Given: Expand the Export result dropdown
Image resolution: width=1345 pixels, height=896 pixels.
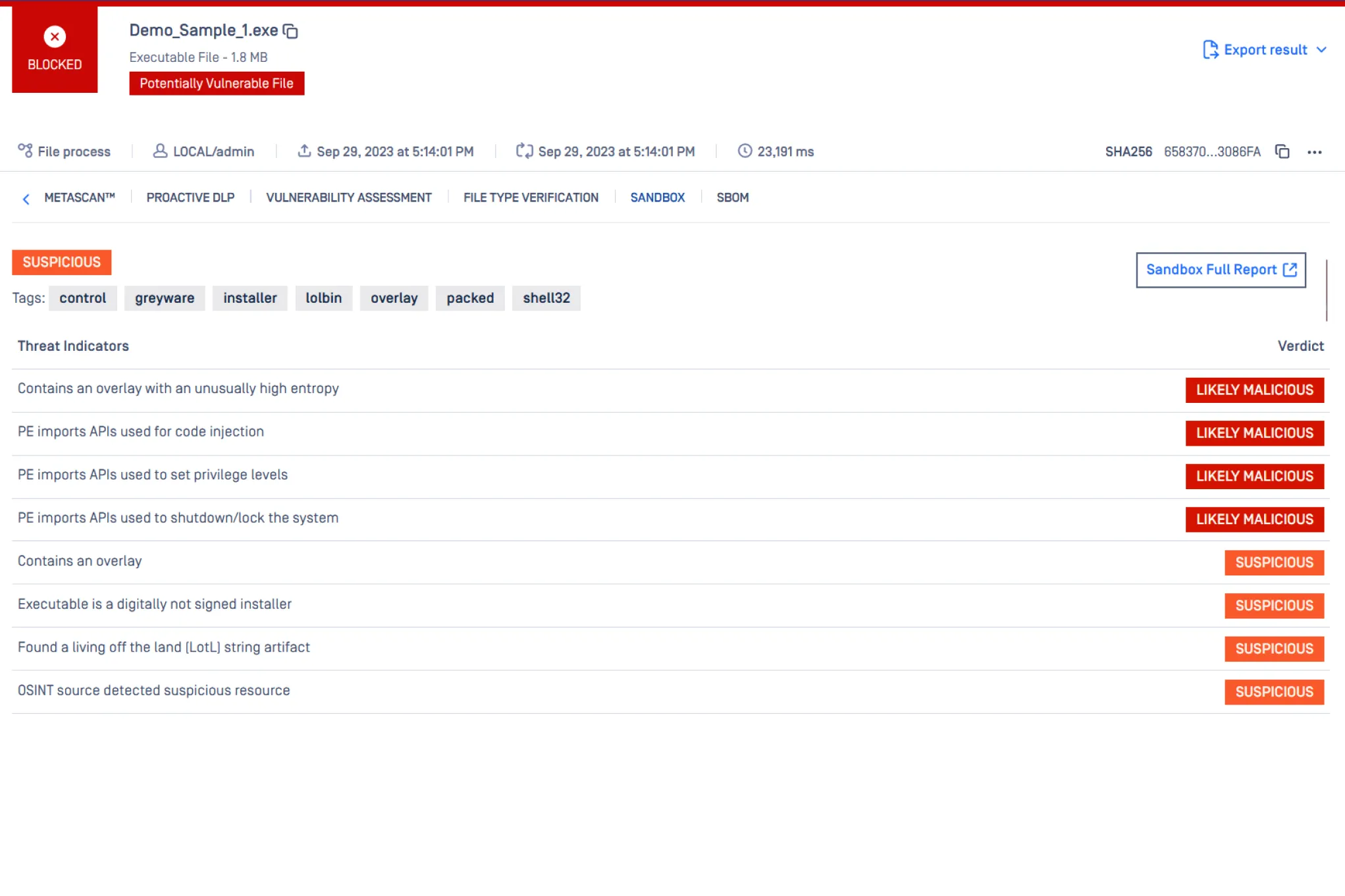Looking at the screenshot, I should coord(1321,50).
